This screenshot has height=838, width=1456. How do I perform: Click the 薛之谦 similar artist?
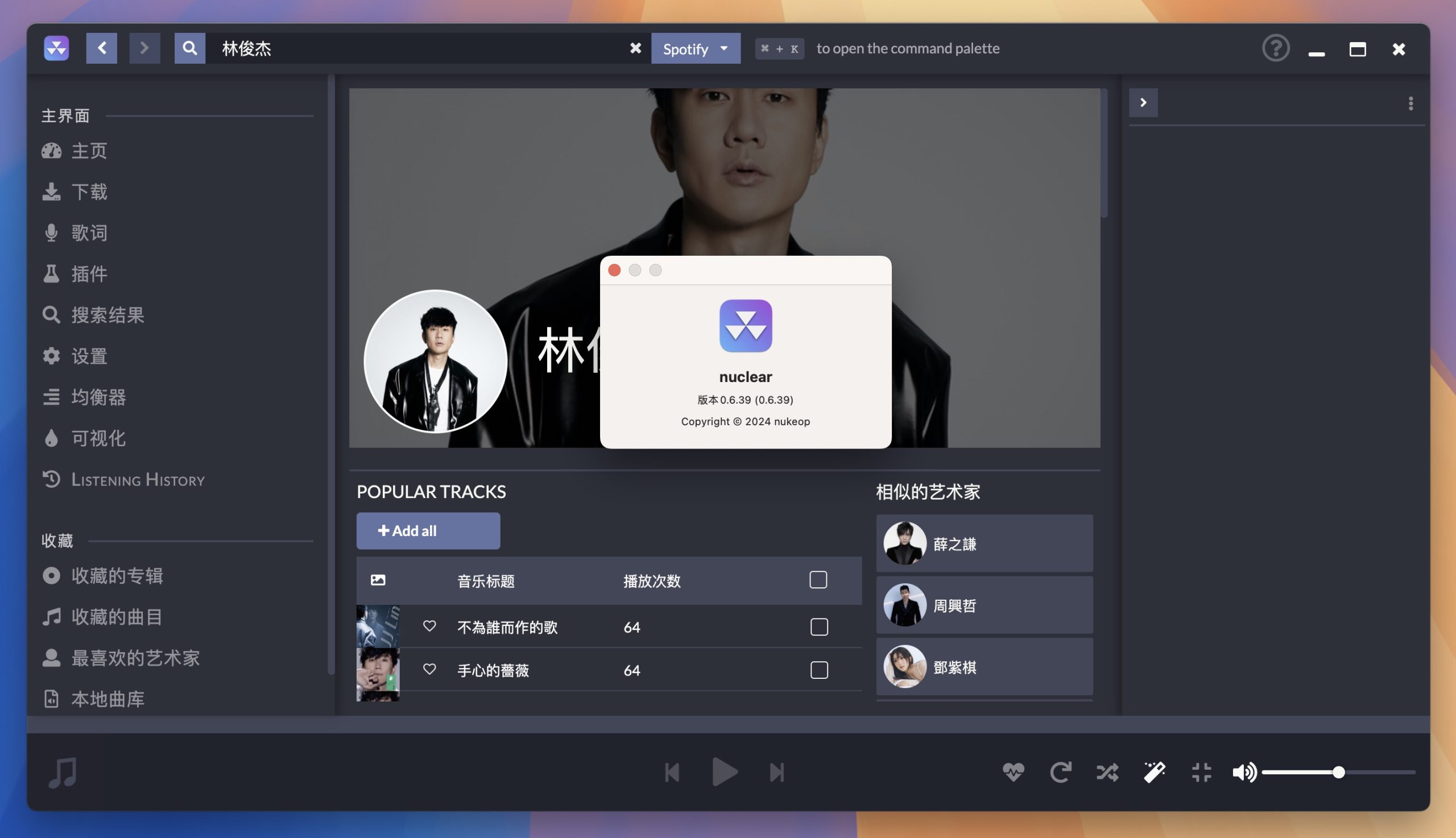pyautogui.click(x=984, y=543)
